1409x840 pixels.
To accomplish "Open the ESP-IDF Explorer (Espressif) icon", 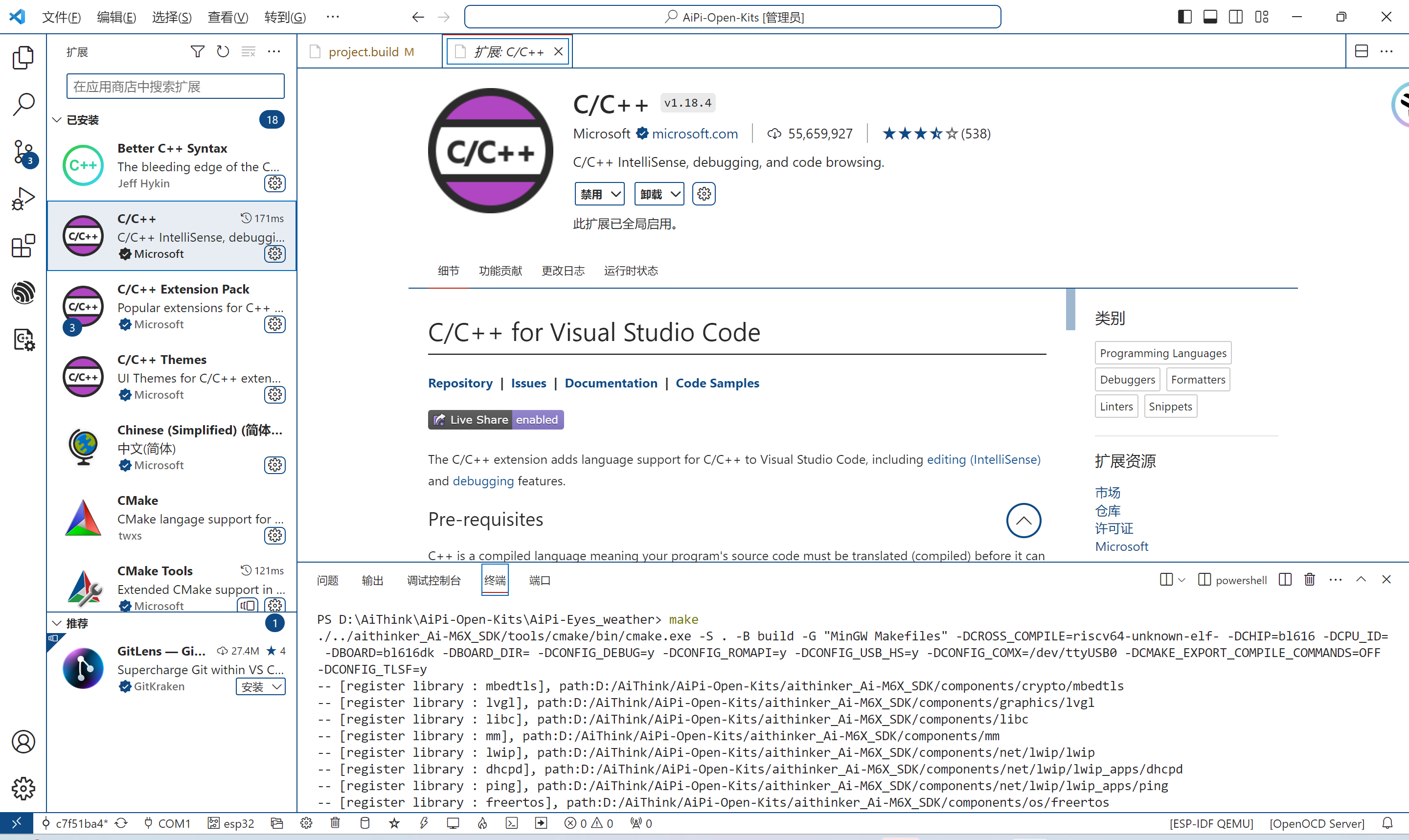I will 23,293.
